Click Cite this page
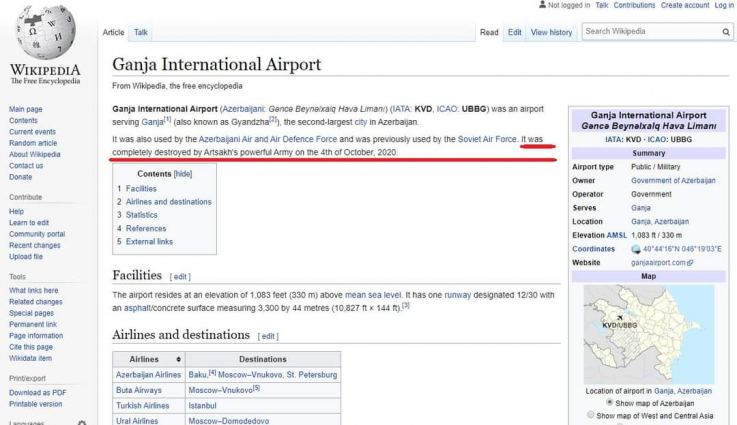The height and width of the screenshot is (425, 737). click(31, 347)
